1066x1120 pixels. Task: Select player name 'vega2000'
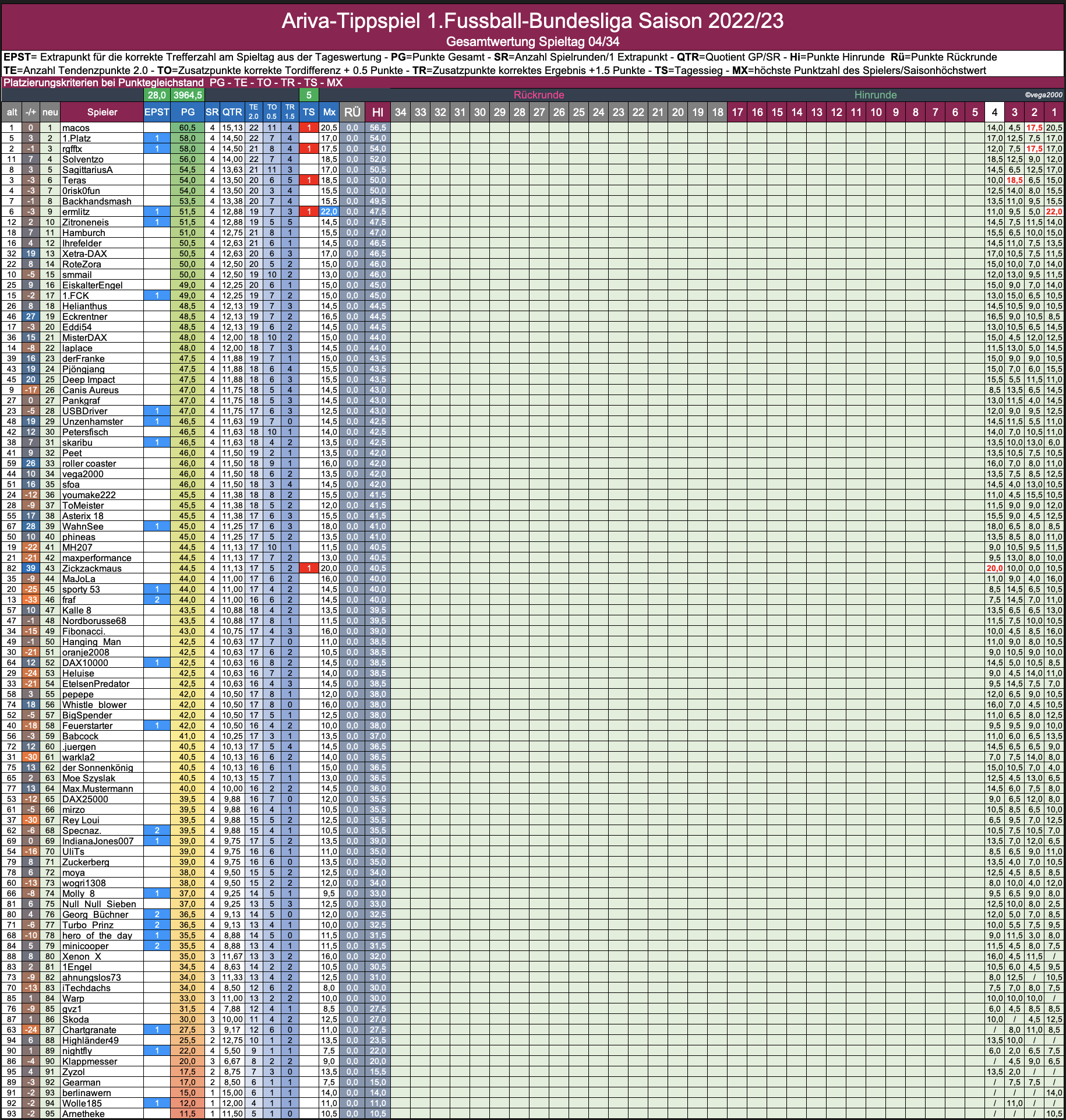tap(83, 474)
